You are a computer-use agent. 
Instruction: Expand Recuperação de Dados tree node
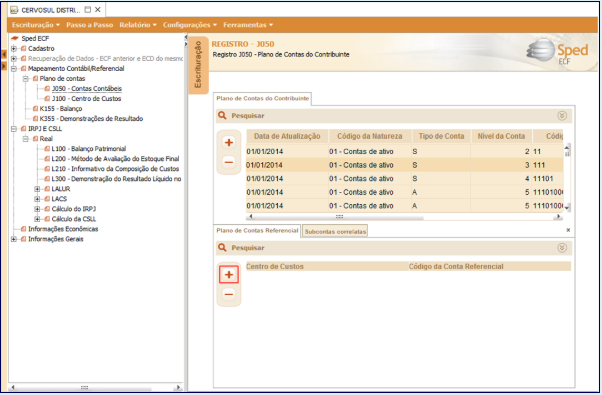(14, 59)
